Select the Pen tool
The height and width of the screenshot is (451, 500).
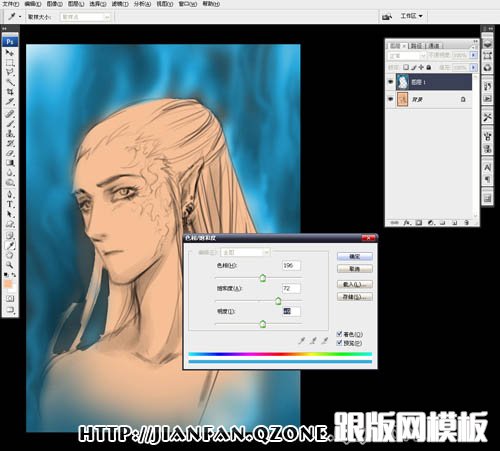click(x=10, y=194)
